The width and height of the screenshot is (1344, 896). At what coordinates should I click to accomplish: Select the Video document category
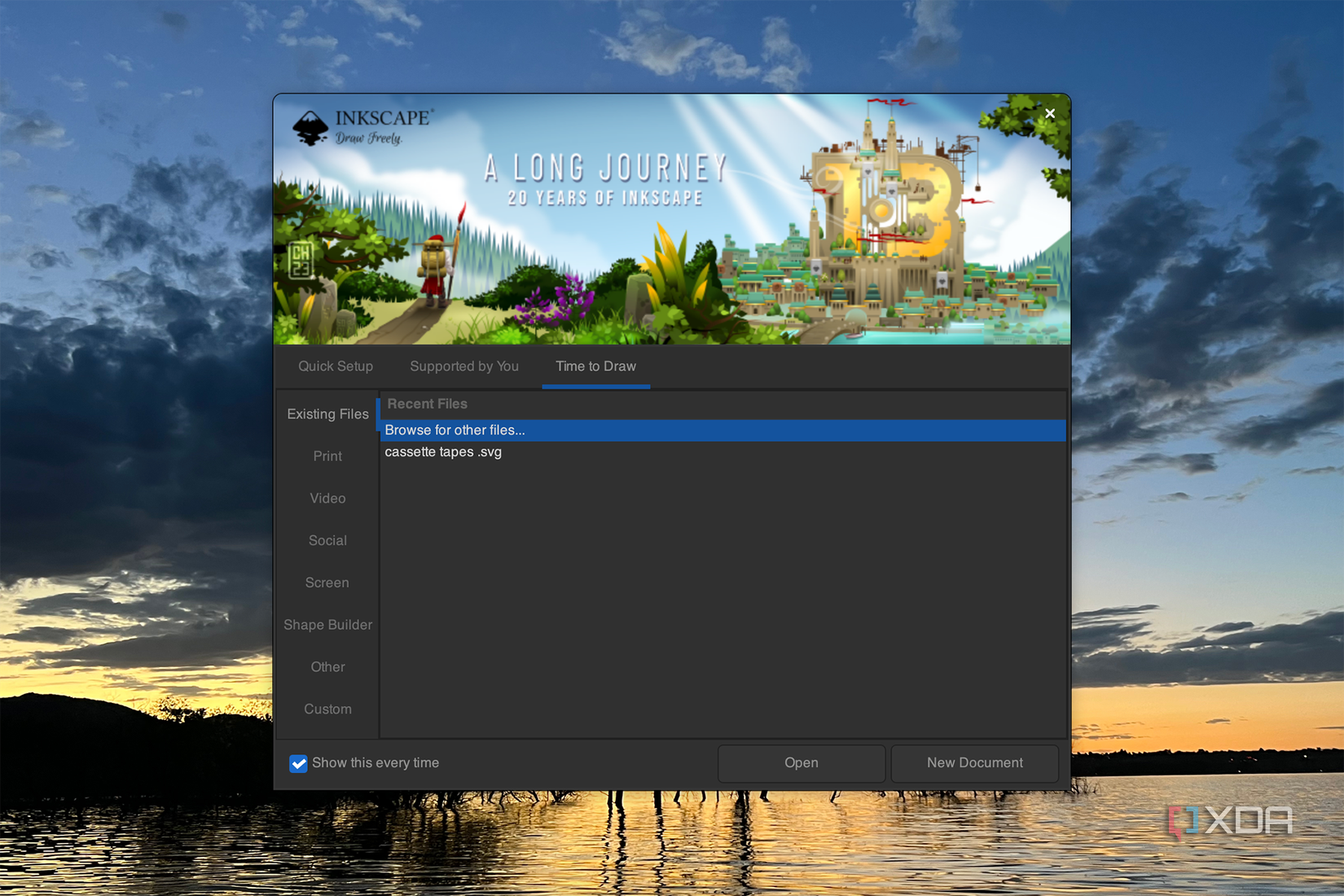pyautogui.click(x=327, y=498)
